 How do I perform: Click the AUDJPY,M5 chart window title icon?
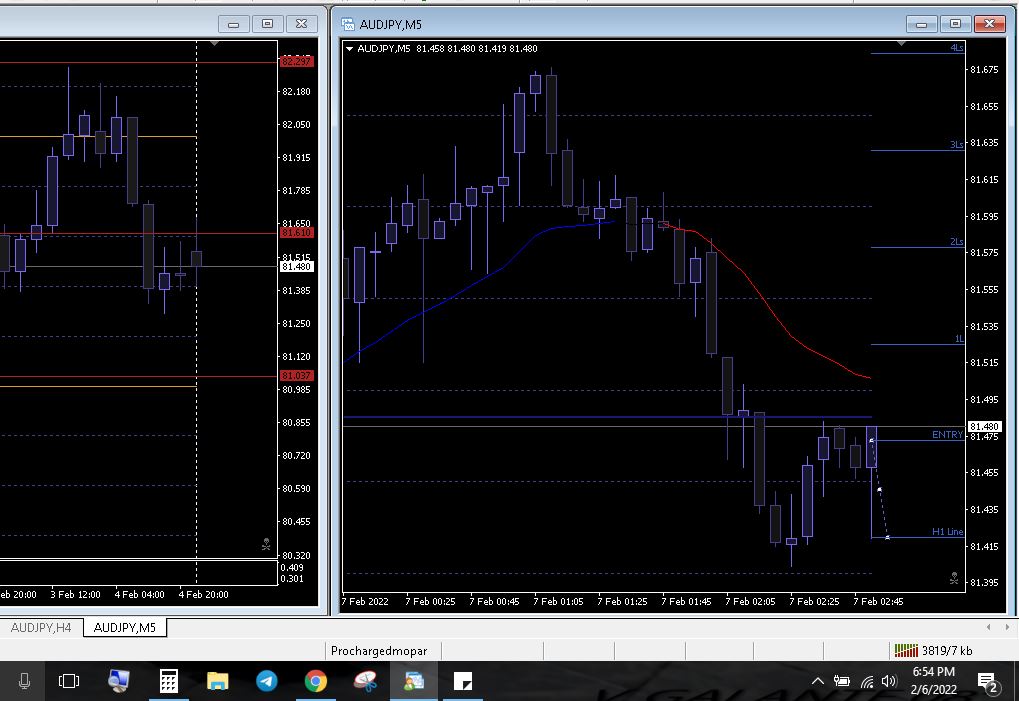pyautogui.click(x=348, y=24)
